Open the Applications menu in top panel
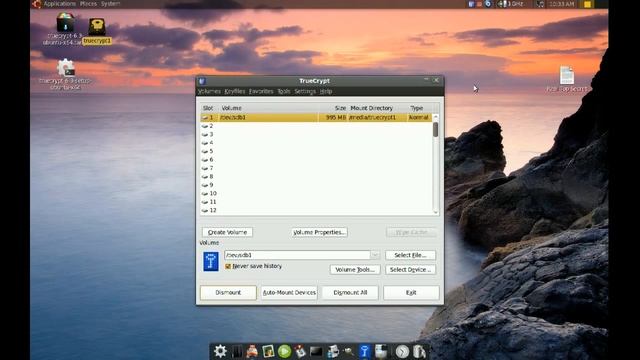 pyautogui.click(x=60, y=4)
